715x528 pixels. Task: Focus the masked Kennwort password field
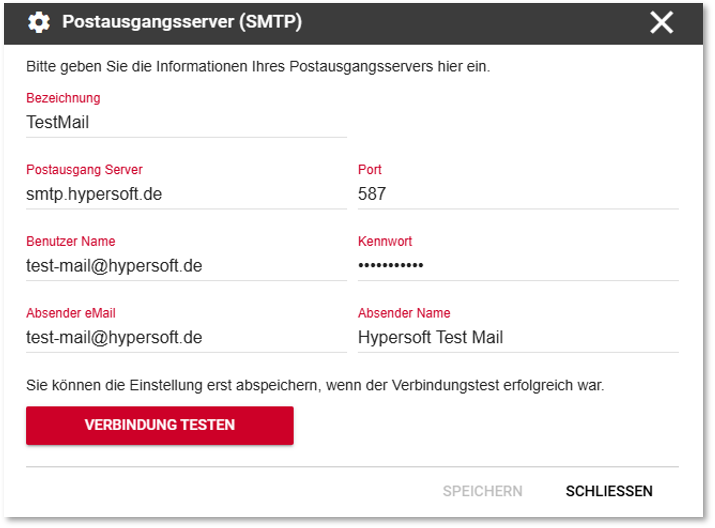(518, 265)
